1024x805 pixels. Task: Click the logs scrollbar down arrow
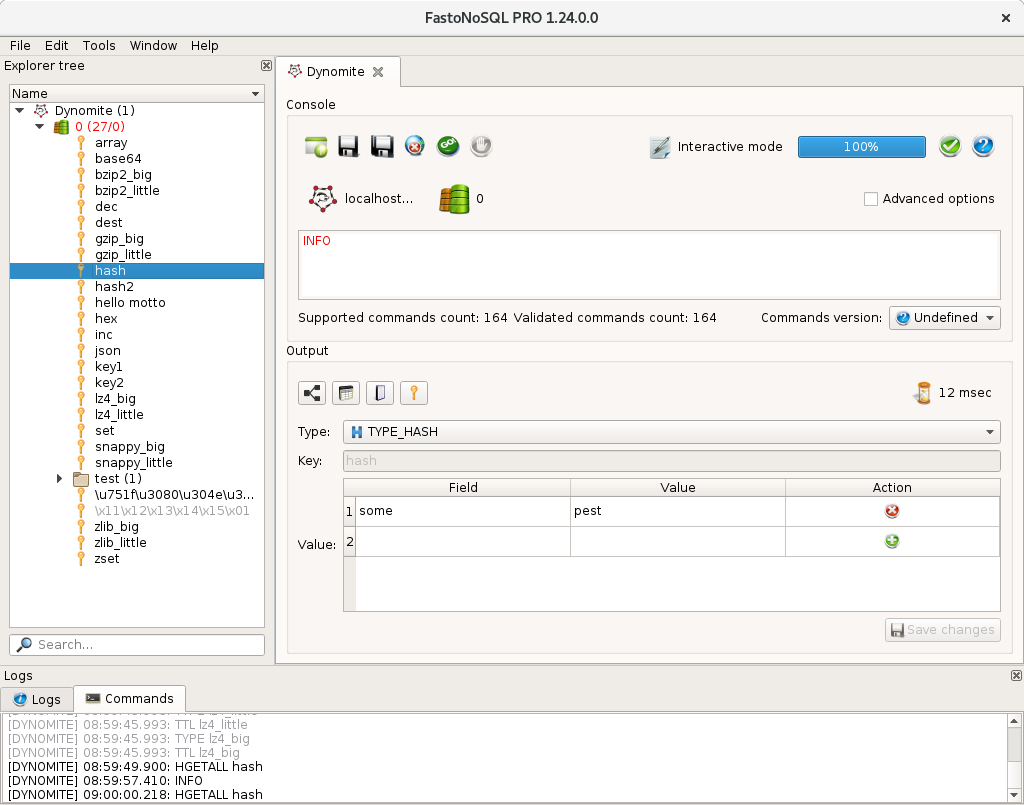(x=1014, y=795)
